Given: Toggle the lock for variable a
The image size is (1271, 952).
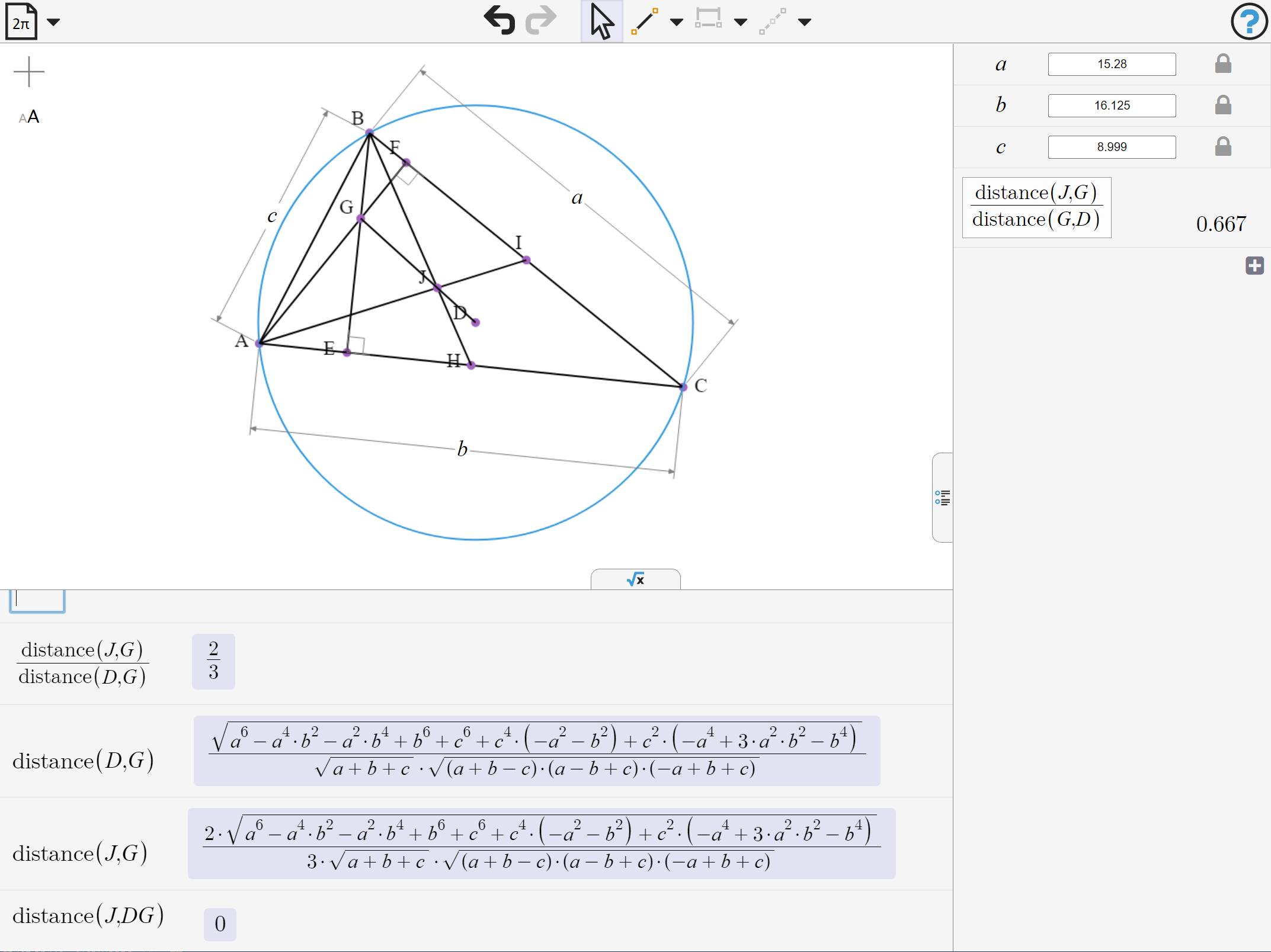Looking at the screenshot, I should [1223, 63].
